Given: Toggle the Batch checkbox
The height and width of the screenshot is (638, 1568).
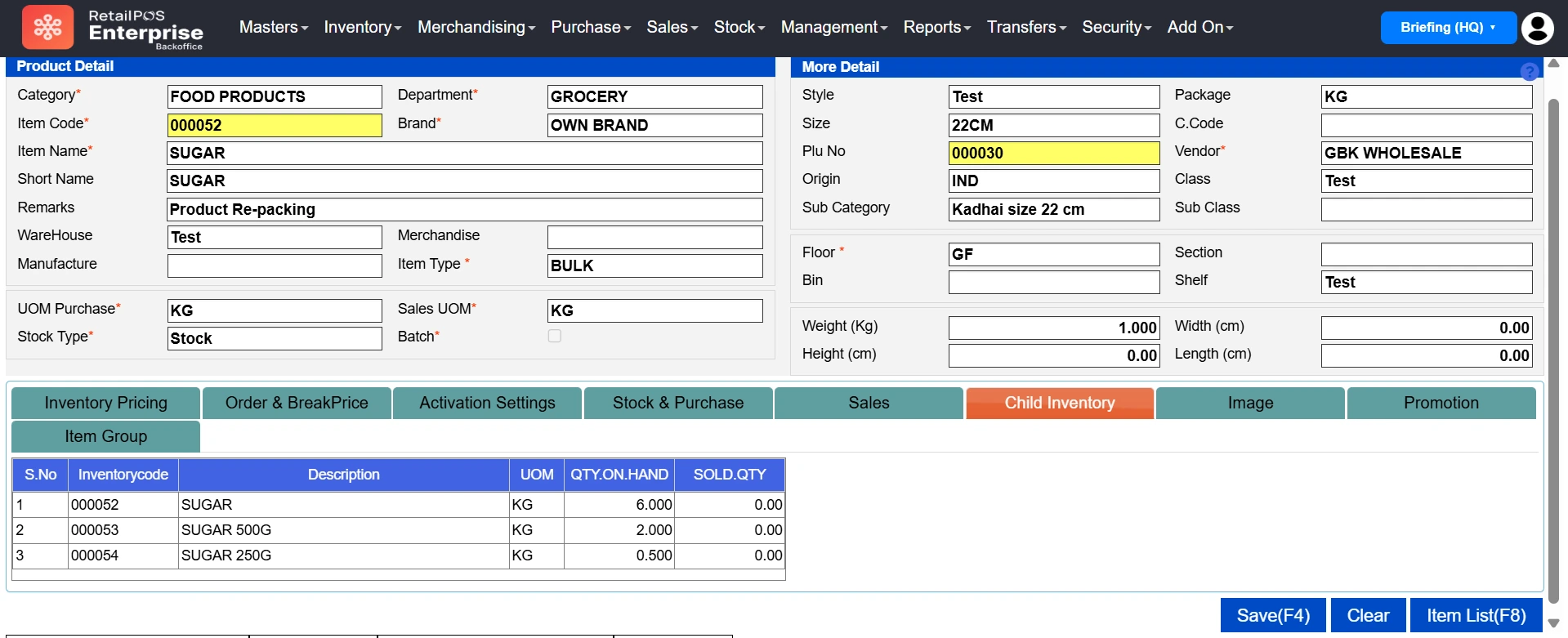Looking at the screenshot, I should pos(555,336).
